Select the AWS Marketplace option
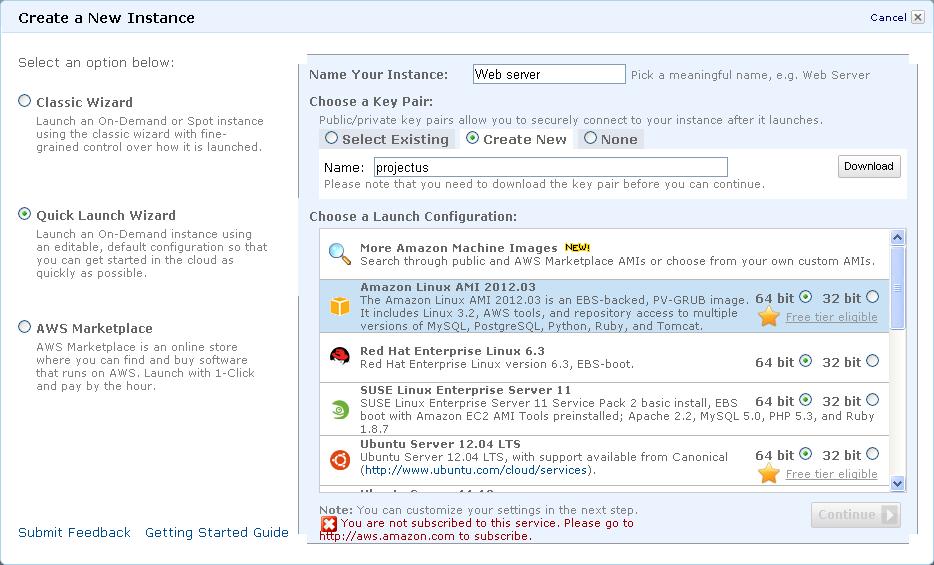This screenshot has width=934, height=565. pyautogui.click(x=24, y=326)
